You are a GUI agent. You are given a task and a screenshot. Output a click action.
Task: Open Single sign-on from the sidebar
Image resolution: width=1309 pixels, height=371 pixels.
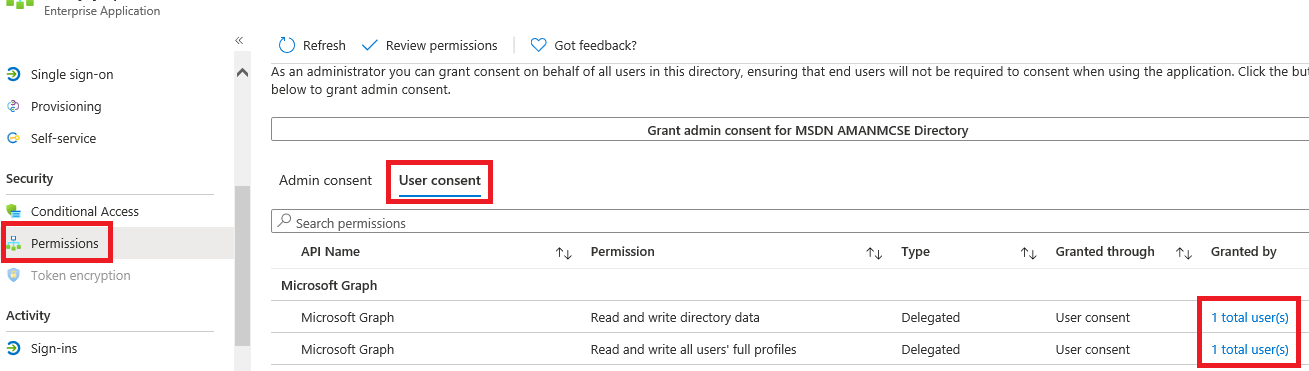click(x=72, y=74)
